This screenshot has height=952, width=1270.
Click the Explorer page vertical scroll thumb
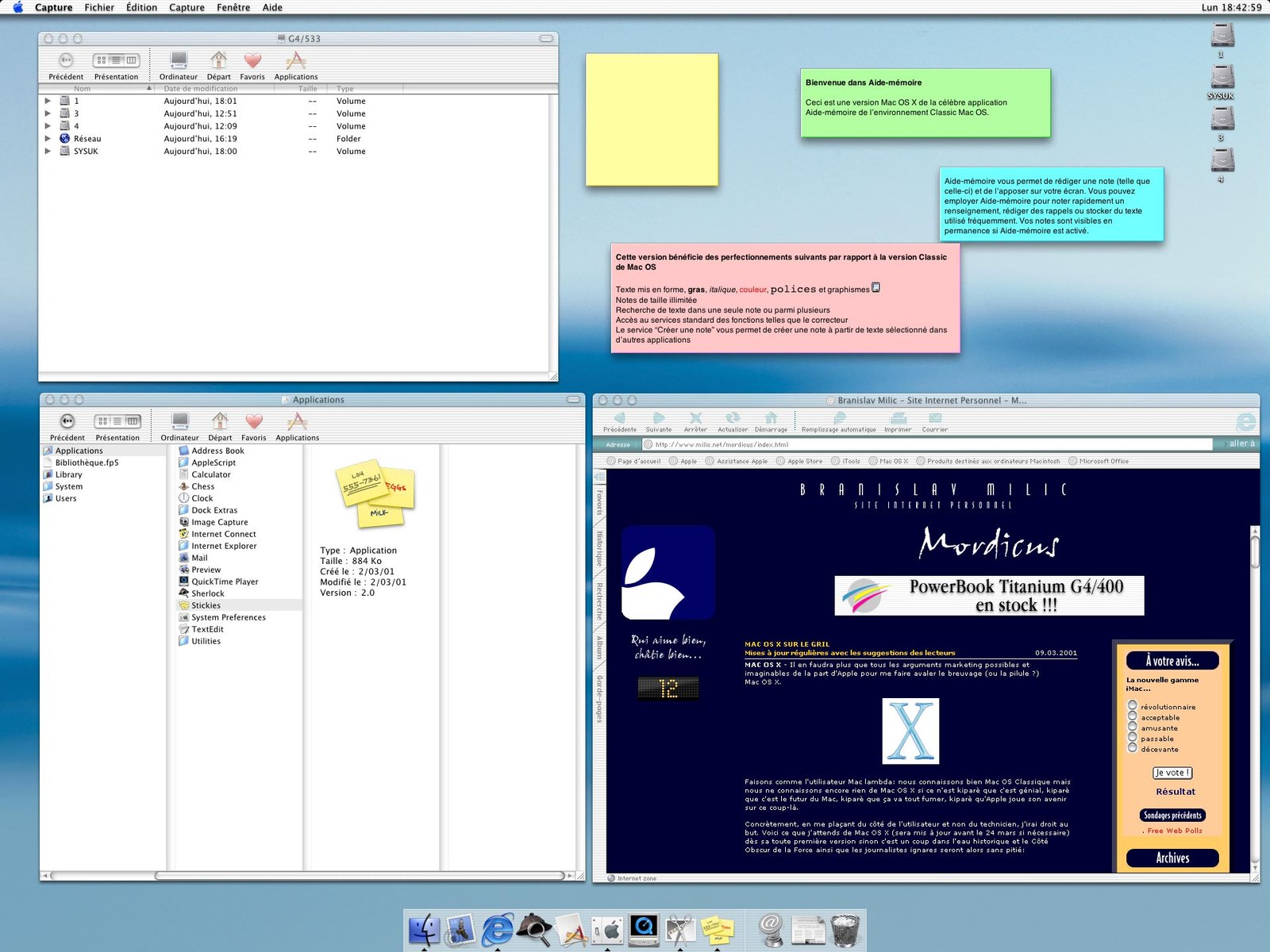[1255, 552]
